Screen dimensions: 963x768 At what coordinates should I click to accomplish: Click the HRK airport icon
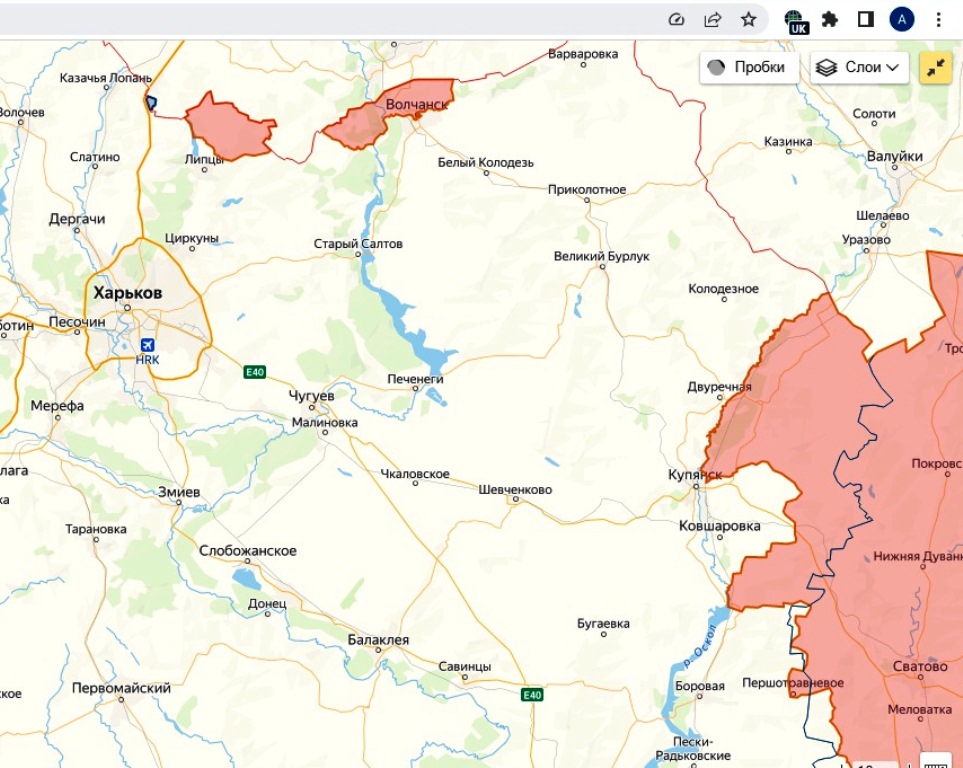(x=147, y=345)
